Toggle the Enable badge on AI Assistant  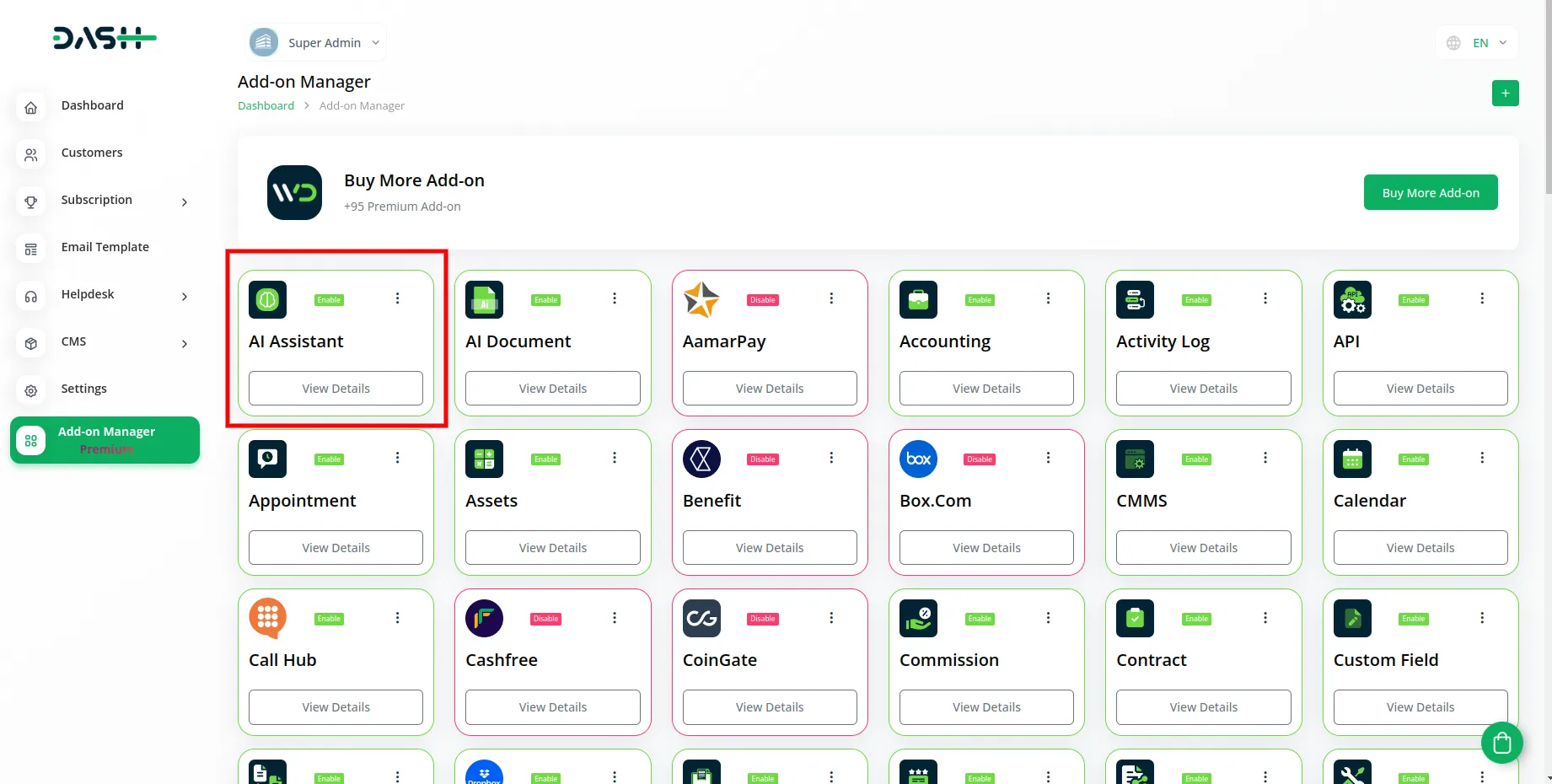329,300
